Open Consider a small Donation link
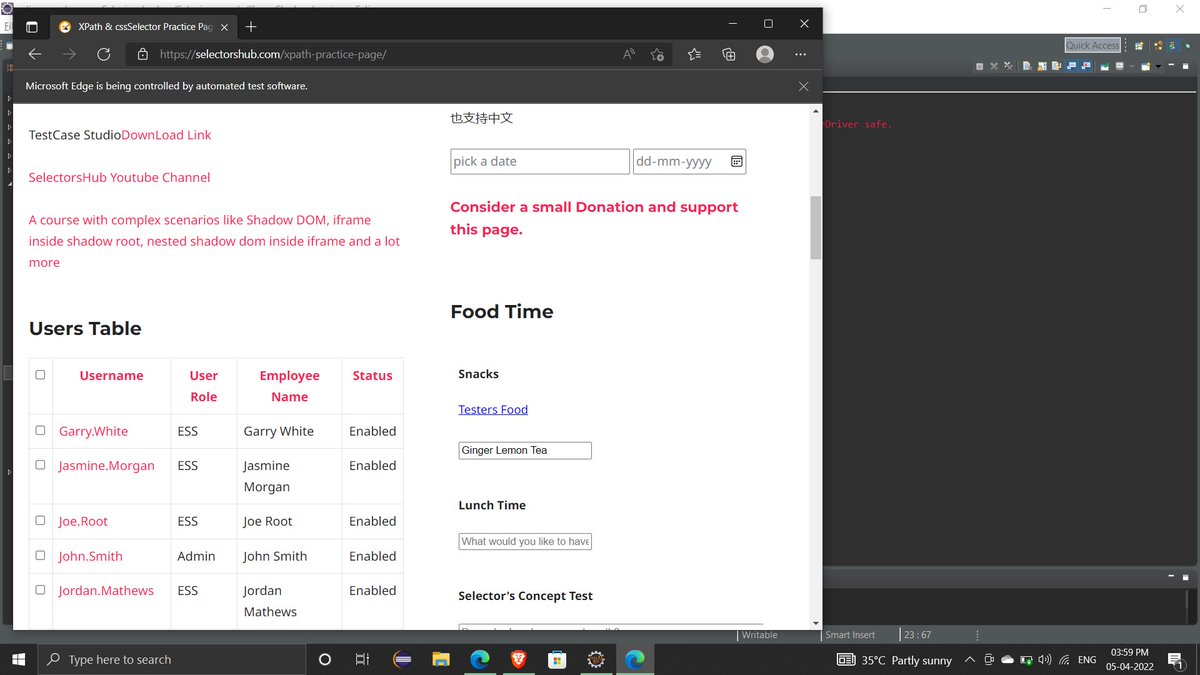1200x675 pixels. click(594, 218)
